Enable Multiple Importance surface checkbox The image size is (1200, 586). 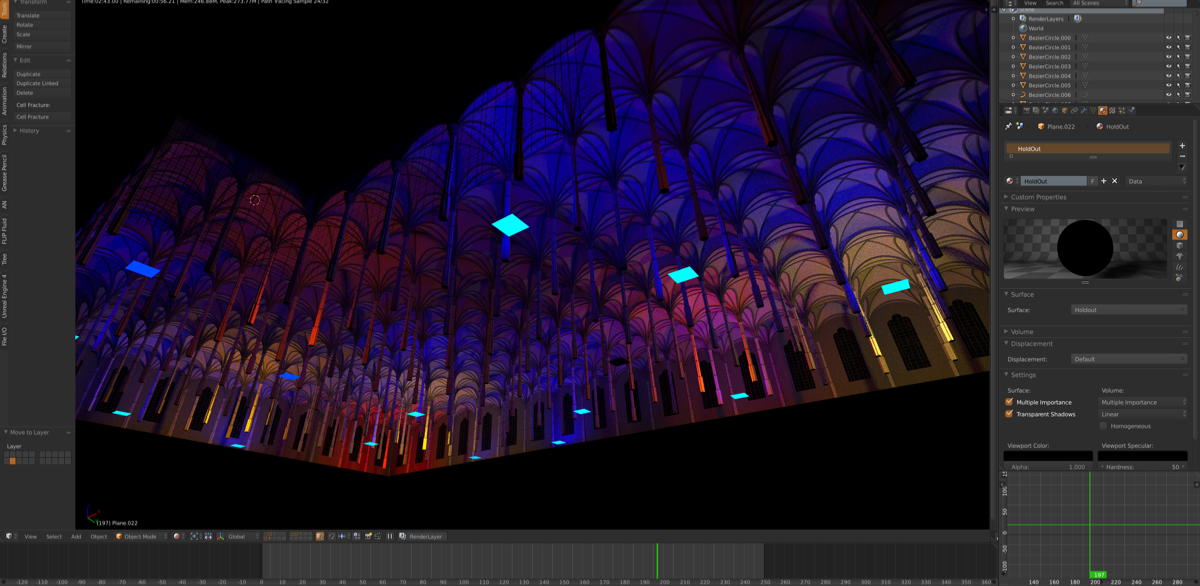1009,402
